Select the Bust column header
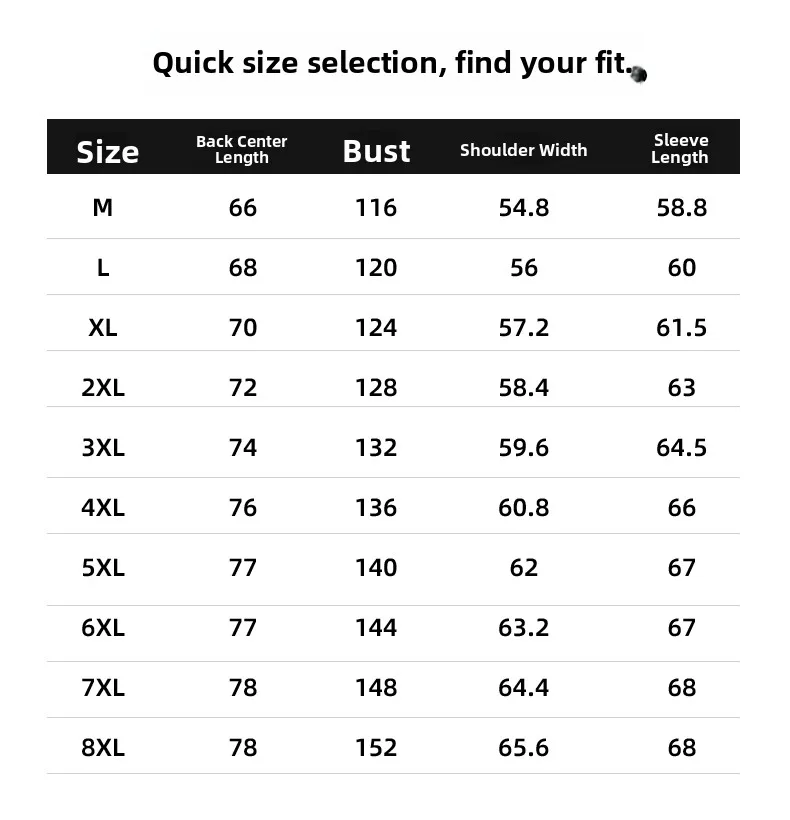Viewport: 790px width, 820px height. click(x=376, y=151)
